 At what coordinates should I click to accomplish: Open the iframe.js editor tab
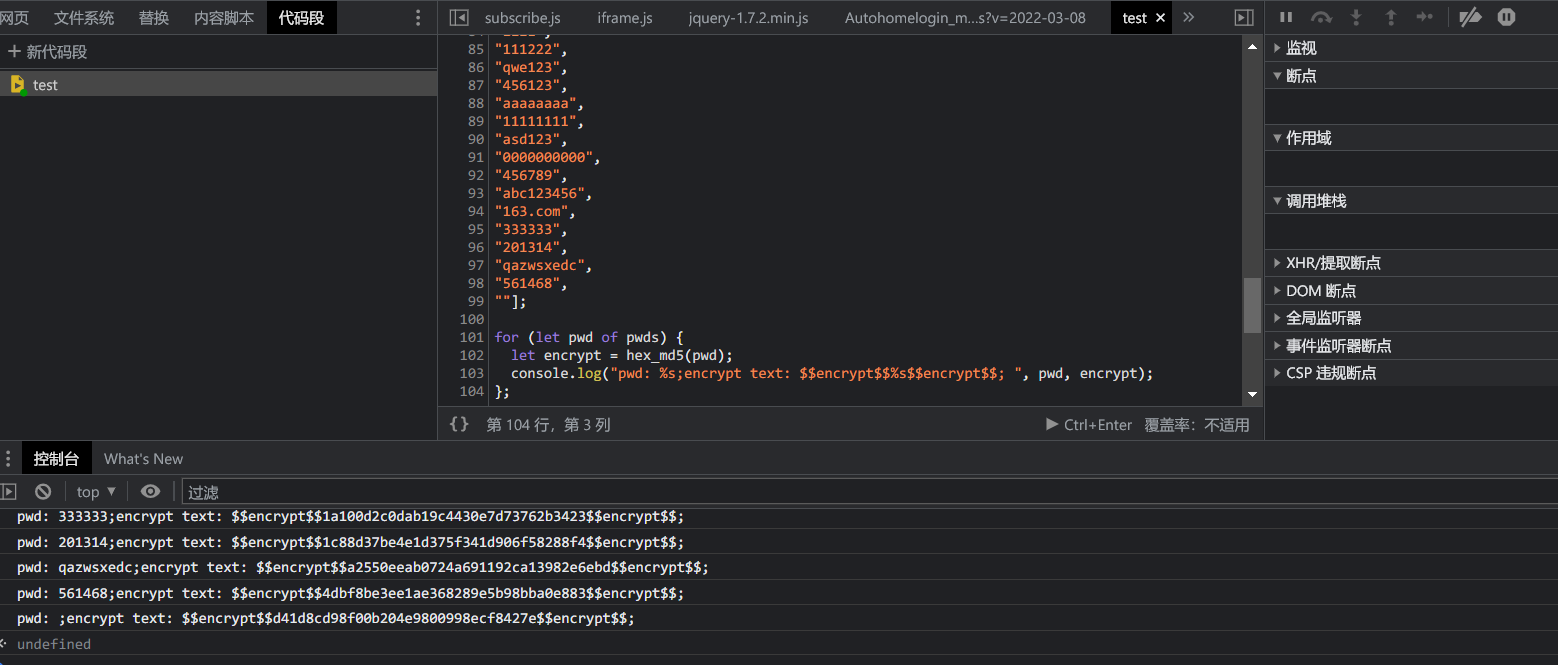coord(625,18)
